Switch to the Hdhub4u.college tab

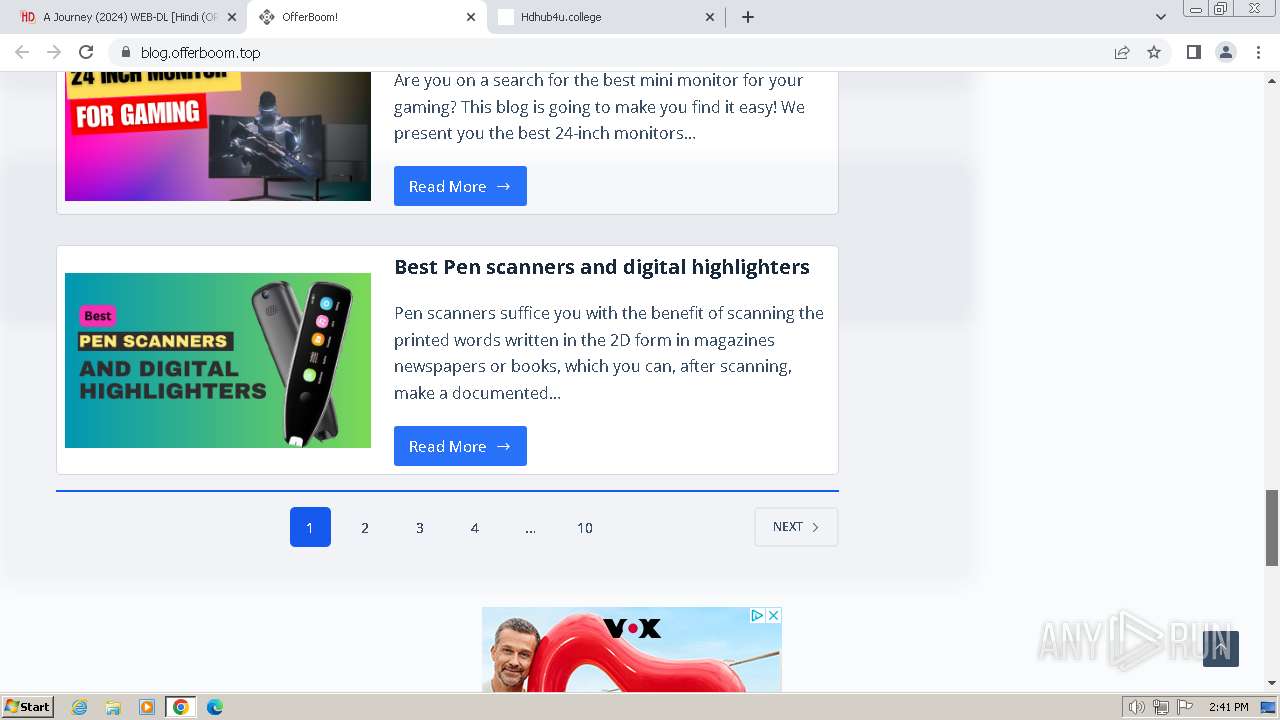pos(607,17)
